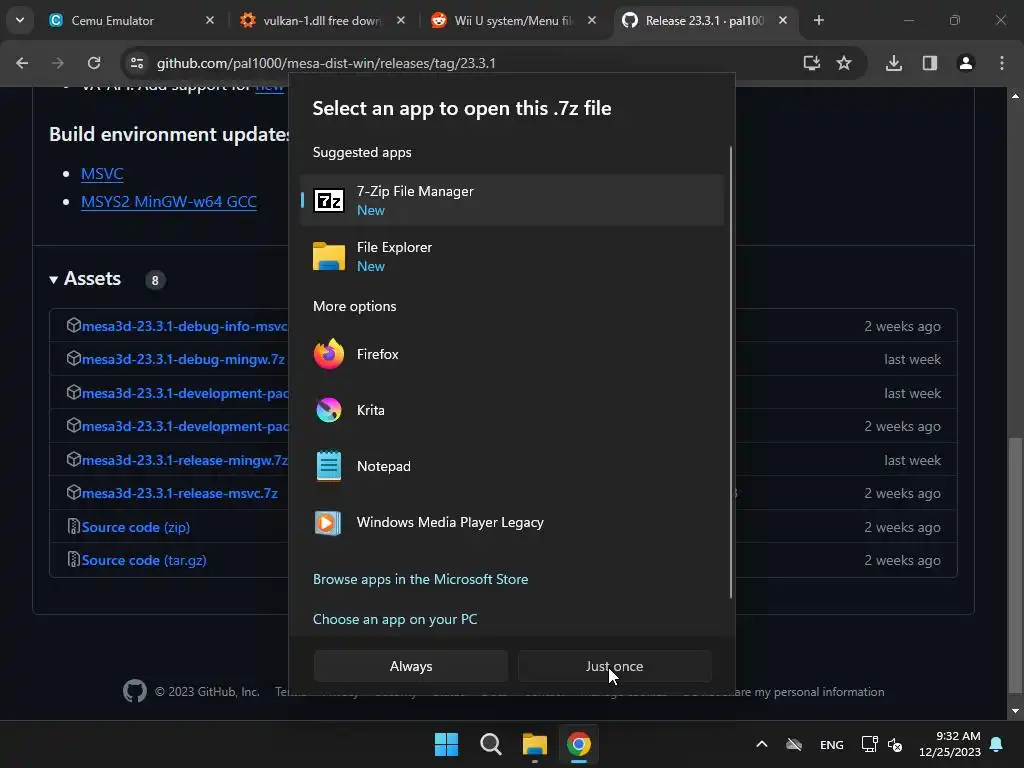
Task: Open a new browser tab
Action: coord(818,20)
